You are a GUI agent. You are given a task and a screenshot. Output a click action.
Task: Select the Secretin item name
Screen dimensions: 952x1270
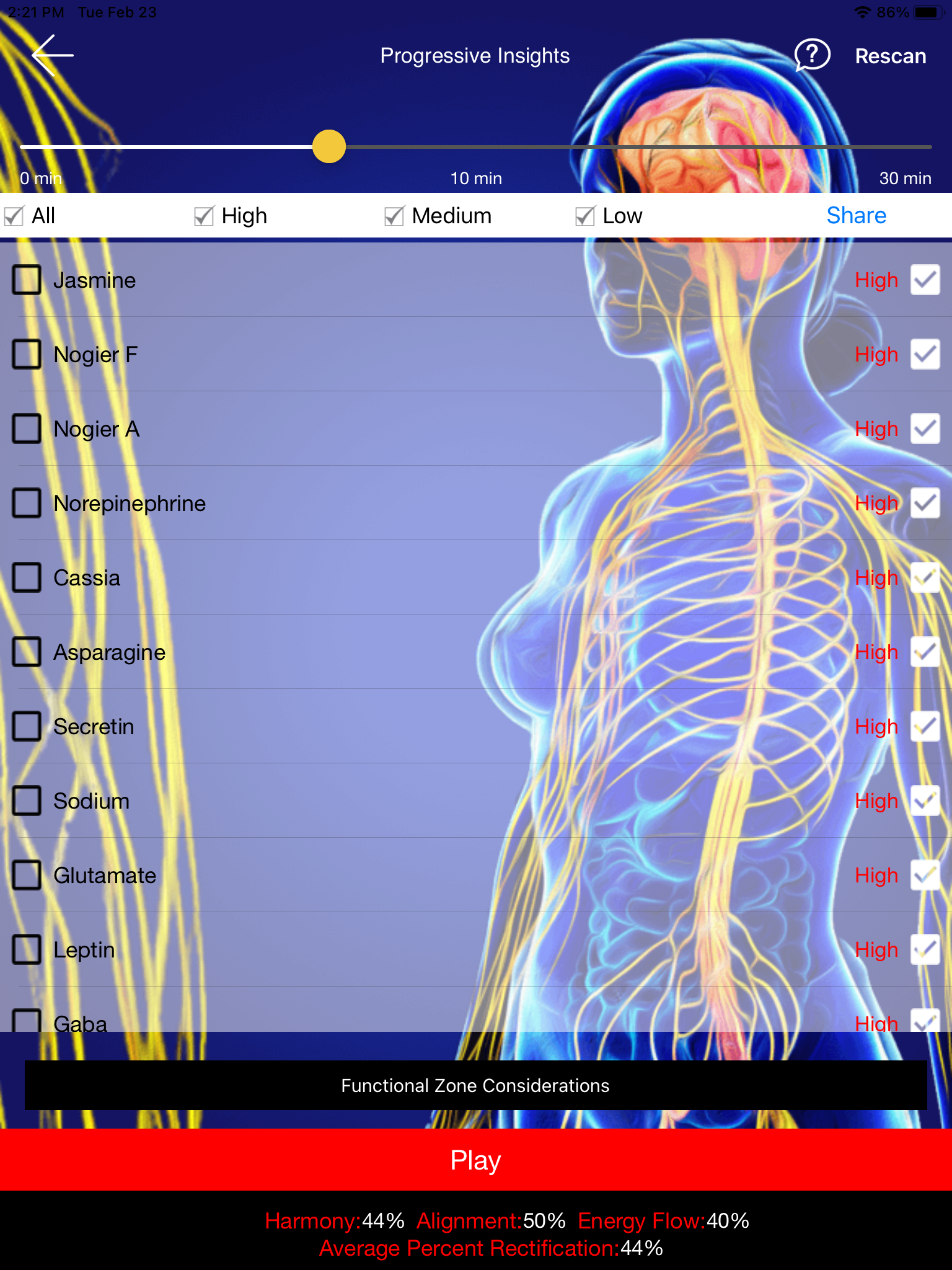tap(94, 727)
